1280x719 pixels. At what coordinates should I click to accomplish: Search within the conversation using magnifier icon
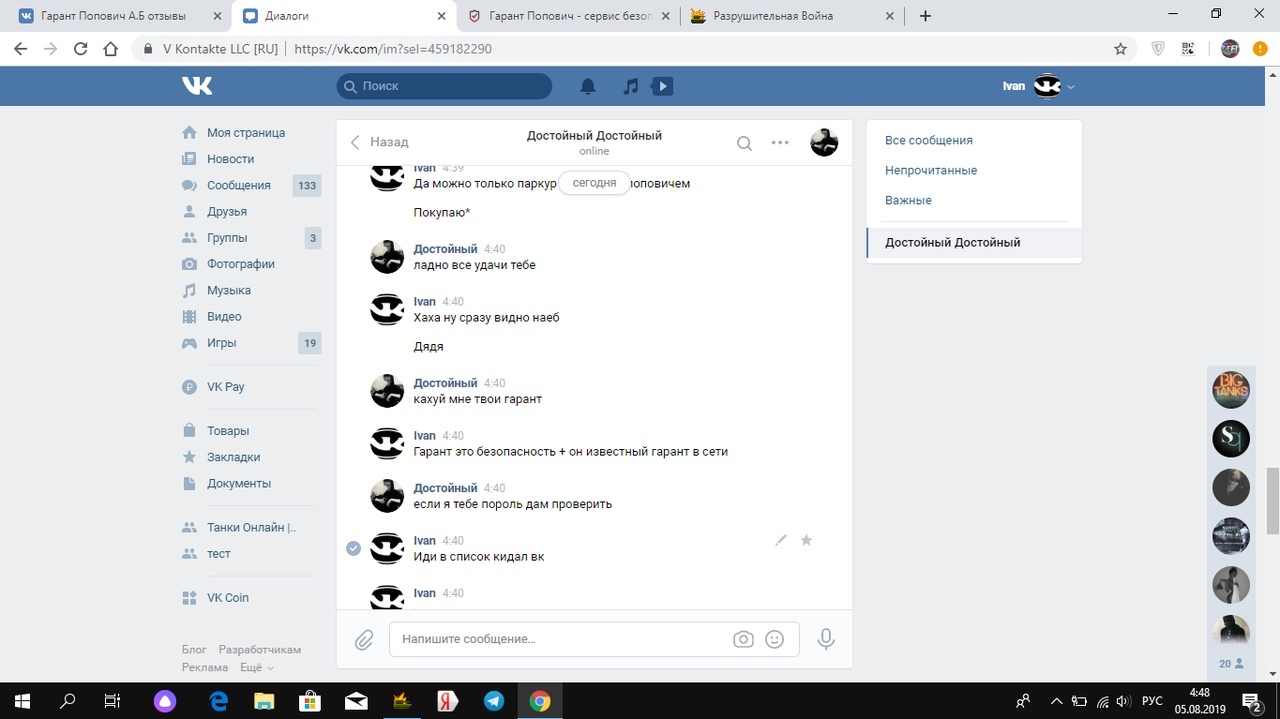(x=744, y=143)
